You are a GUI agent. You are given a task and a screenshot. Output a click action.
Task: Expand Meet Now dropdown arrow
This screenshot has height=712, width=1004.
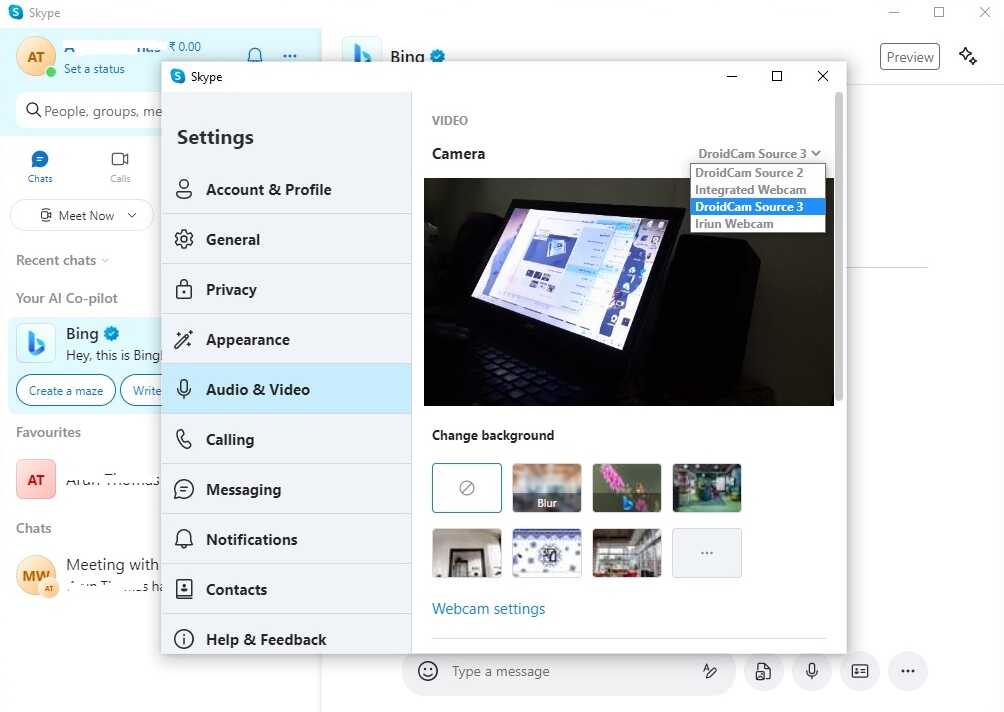(x=132, y=215)
